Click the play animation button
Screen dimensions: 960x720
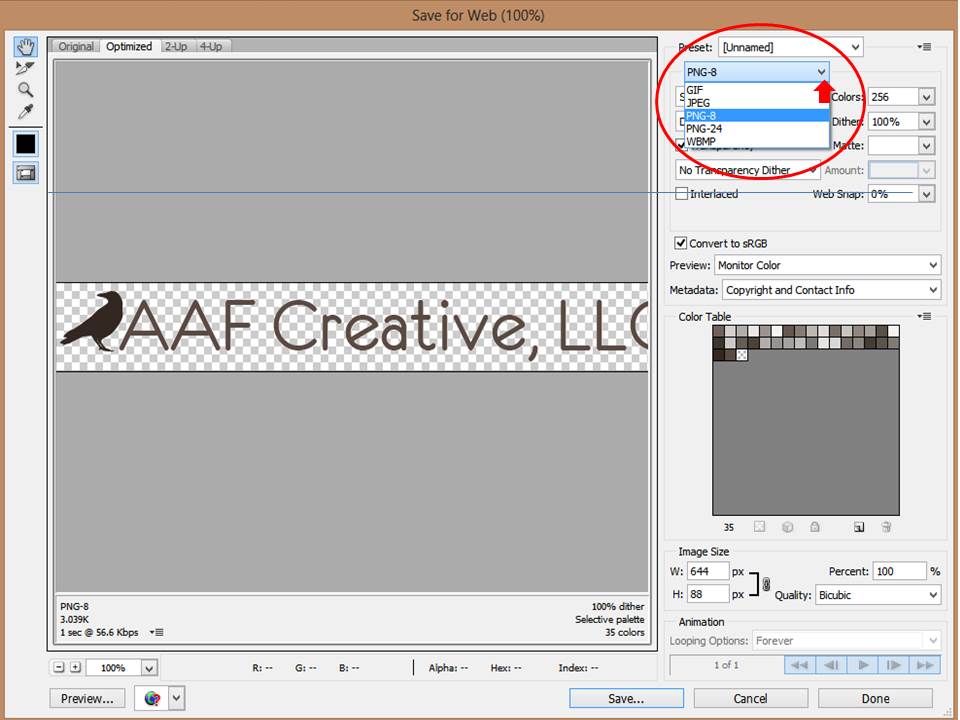click(x=863, y=665)
